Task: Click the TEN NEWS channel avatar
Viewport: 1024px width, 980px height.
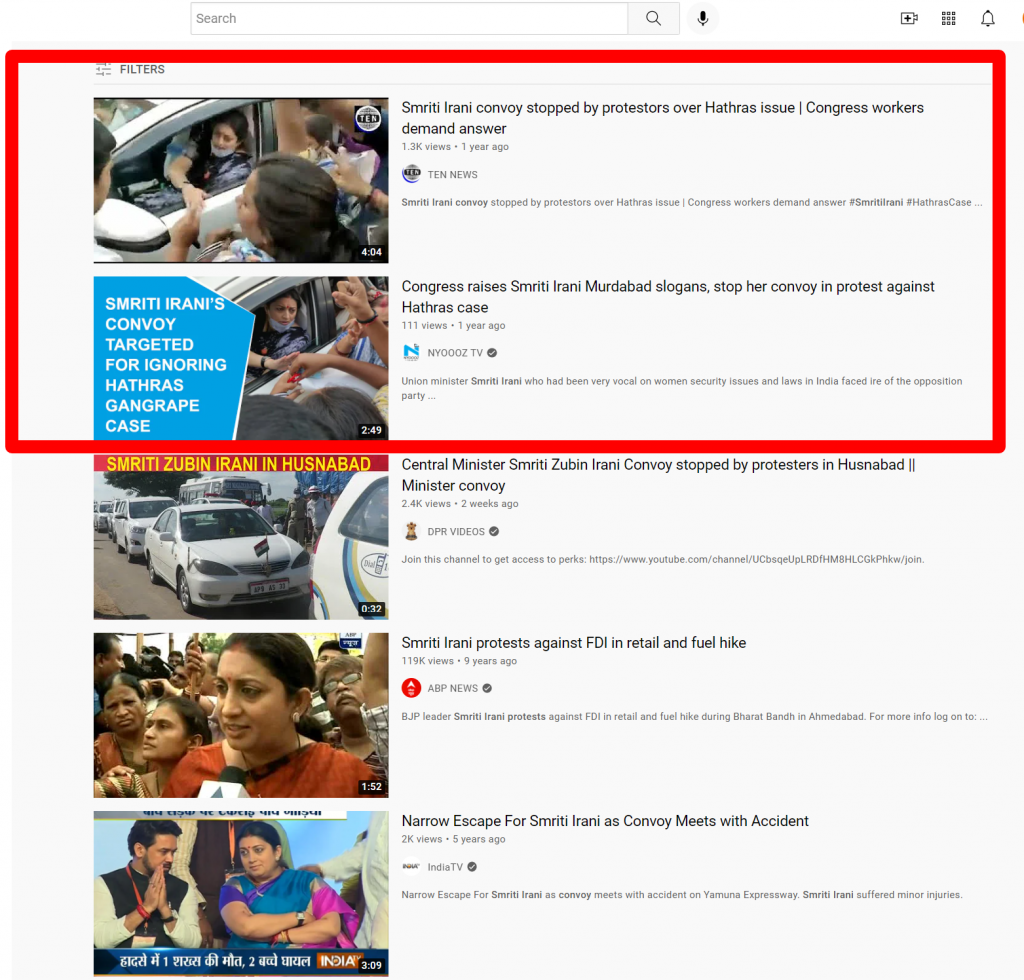Action: [x=411, y=174]
